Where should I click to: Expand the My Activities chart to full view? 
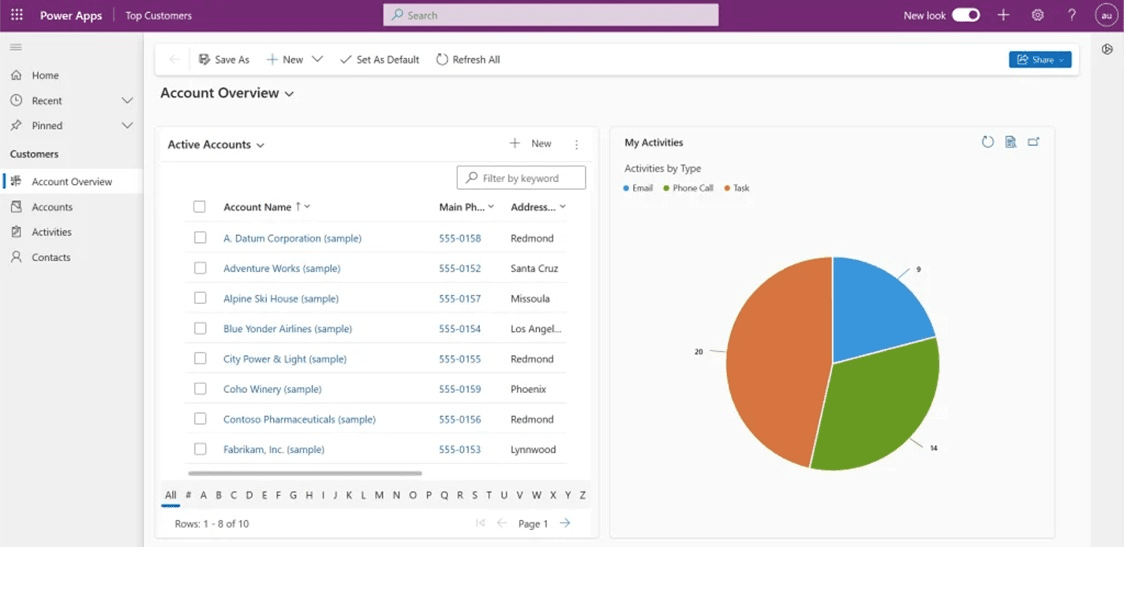tap(1035, 142)
